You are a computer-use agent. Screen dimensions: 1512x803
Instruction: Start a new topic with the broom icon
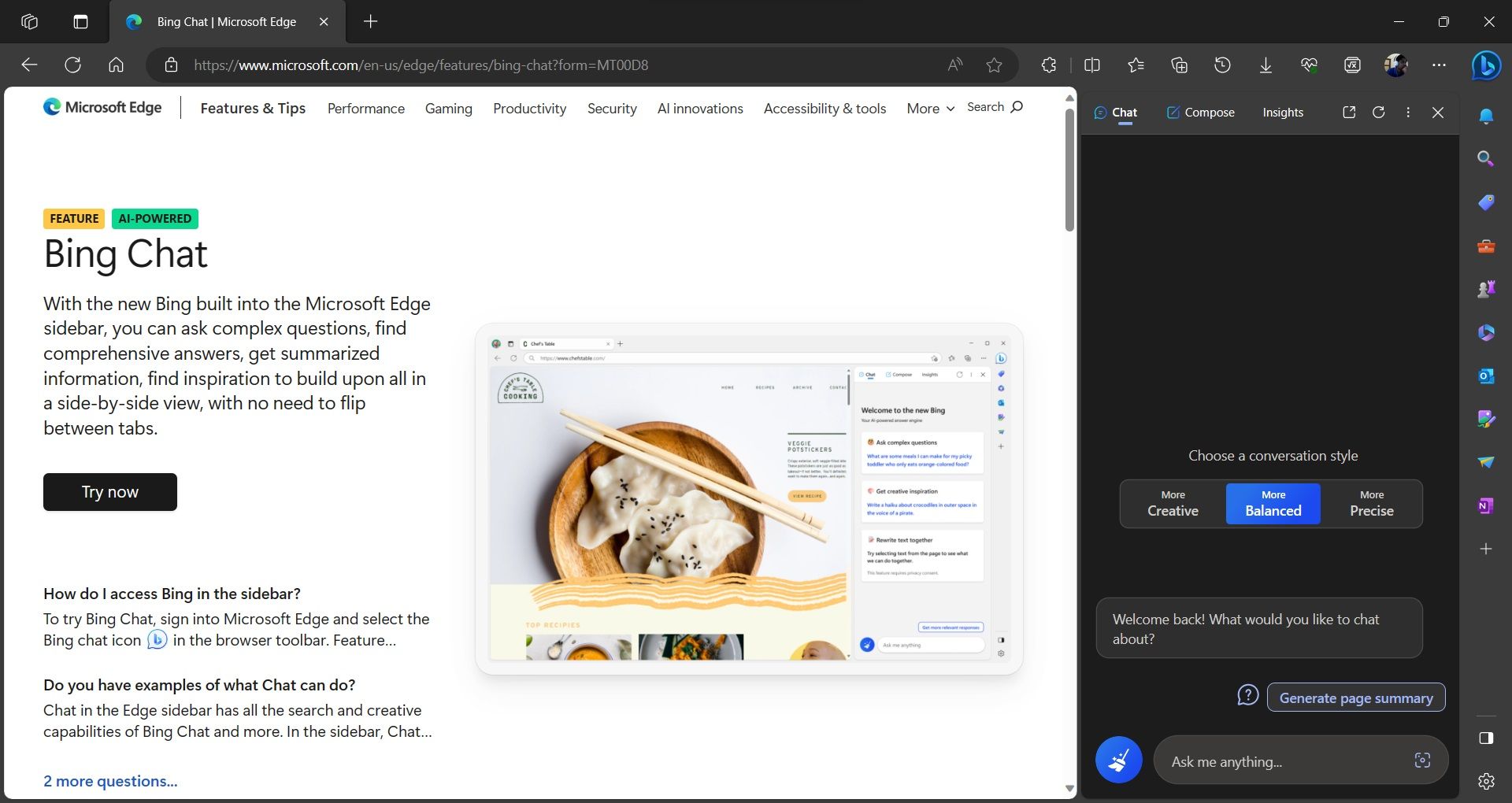(1118, 760)
